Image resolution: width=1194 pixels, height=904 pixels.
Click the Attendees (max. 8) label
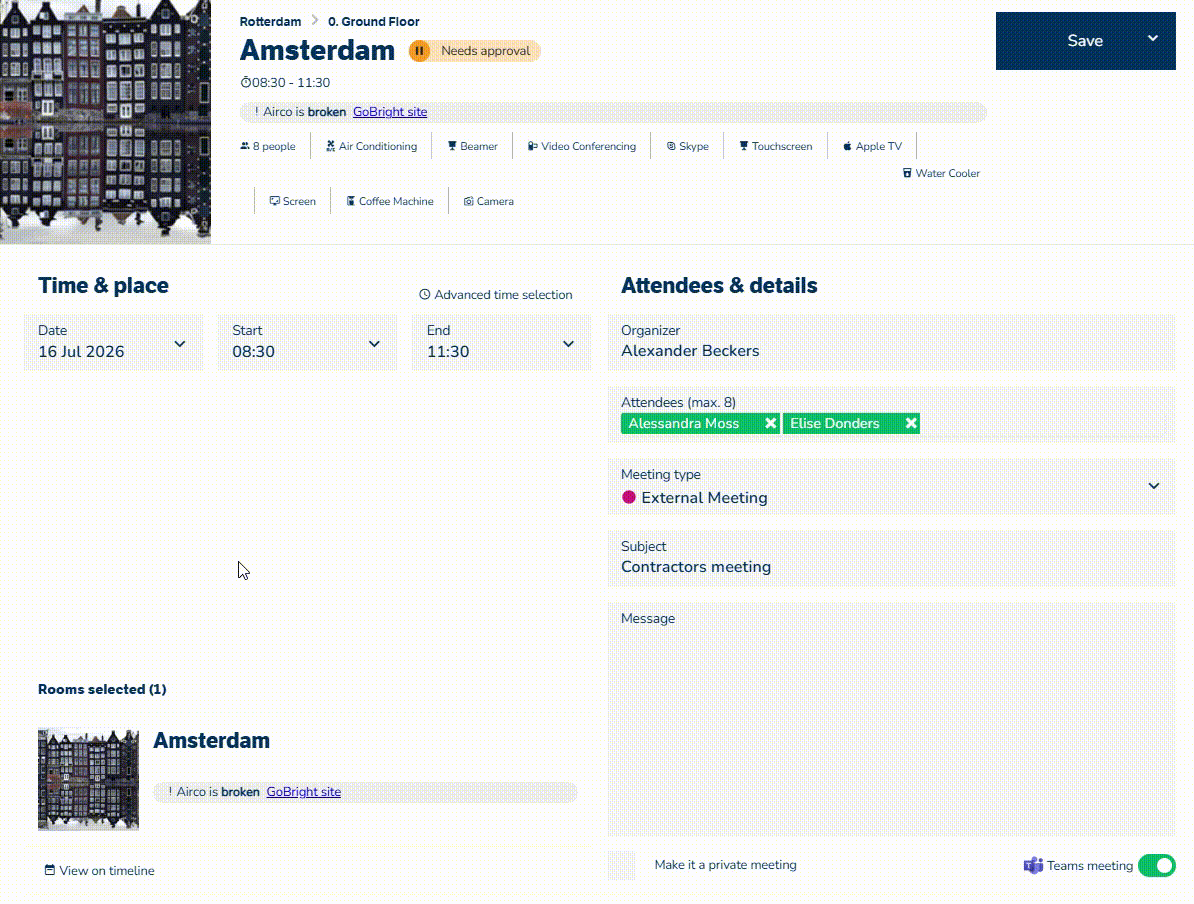point(678,402)
